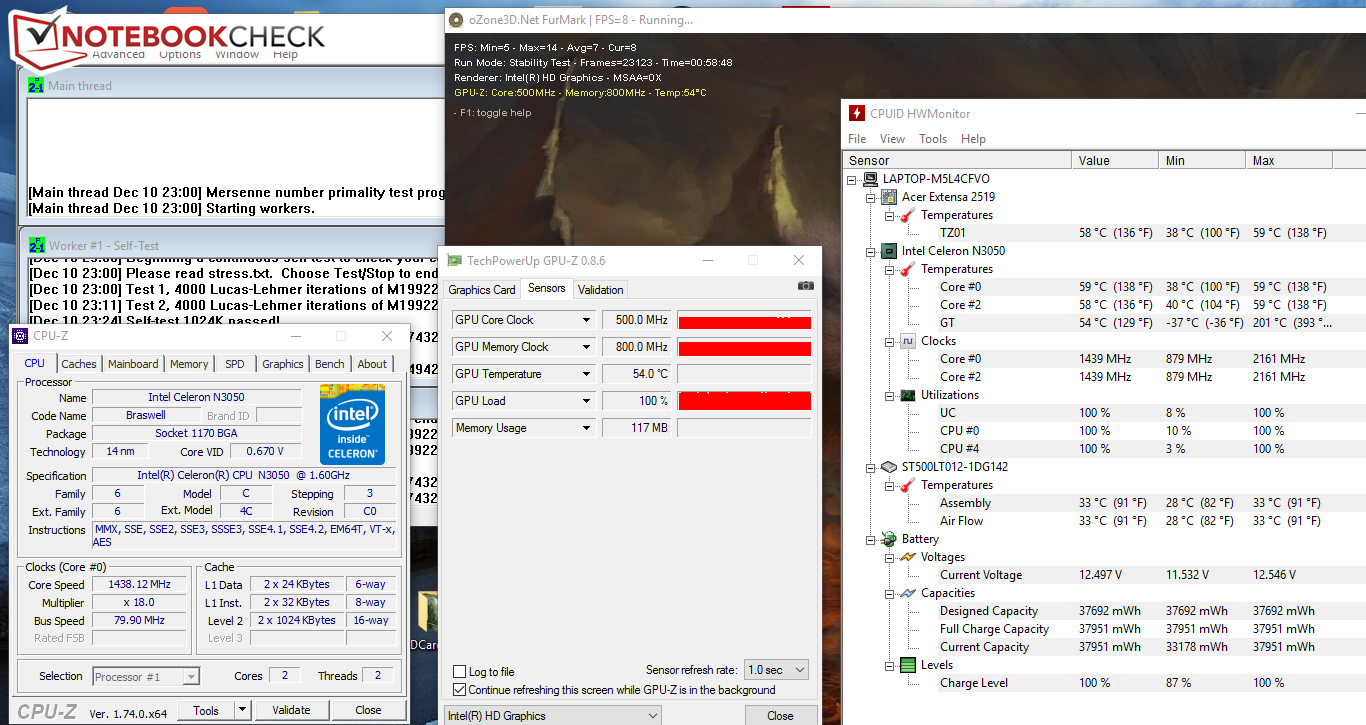Click the ST500LT012 hard drive icon
1366x725 pixels.
888,467
